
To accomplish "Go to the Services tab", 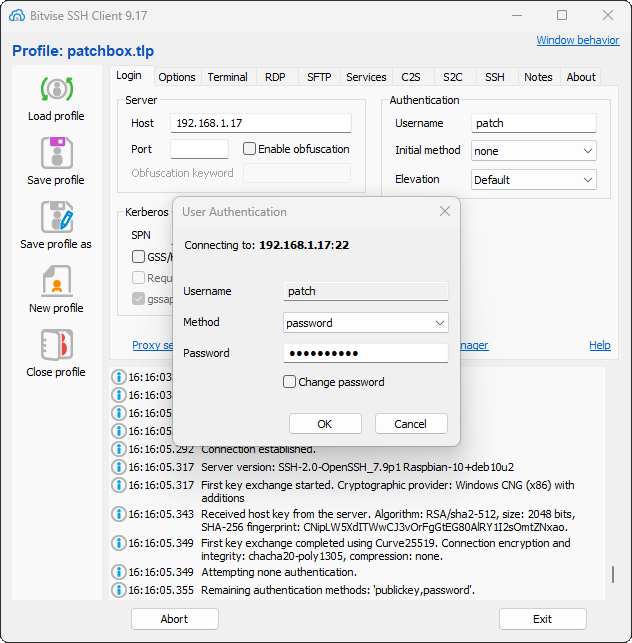I will 366,77.
